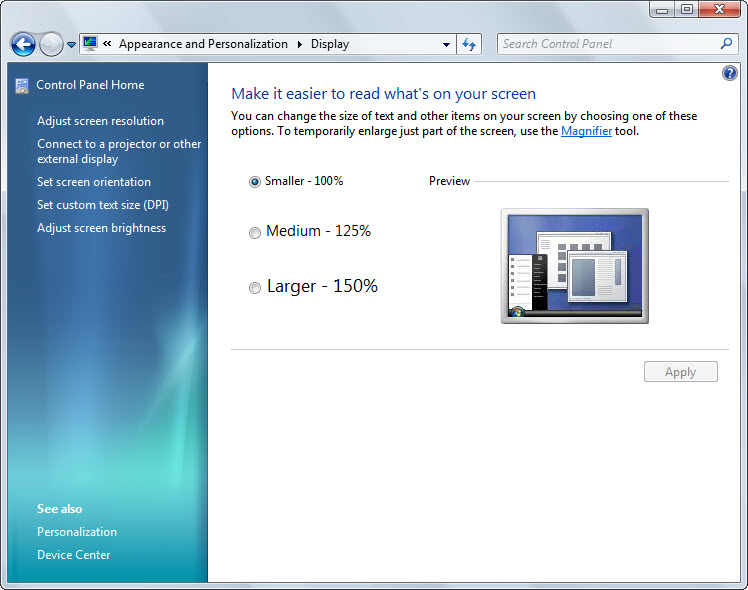Expand the arrow after Appearance and Personalization
The width and height of the screenshot is (748, 590).
tap(300, 44)
